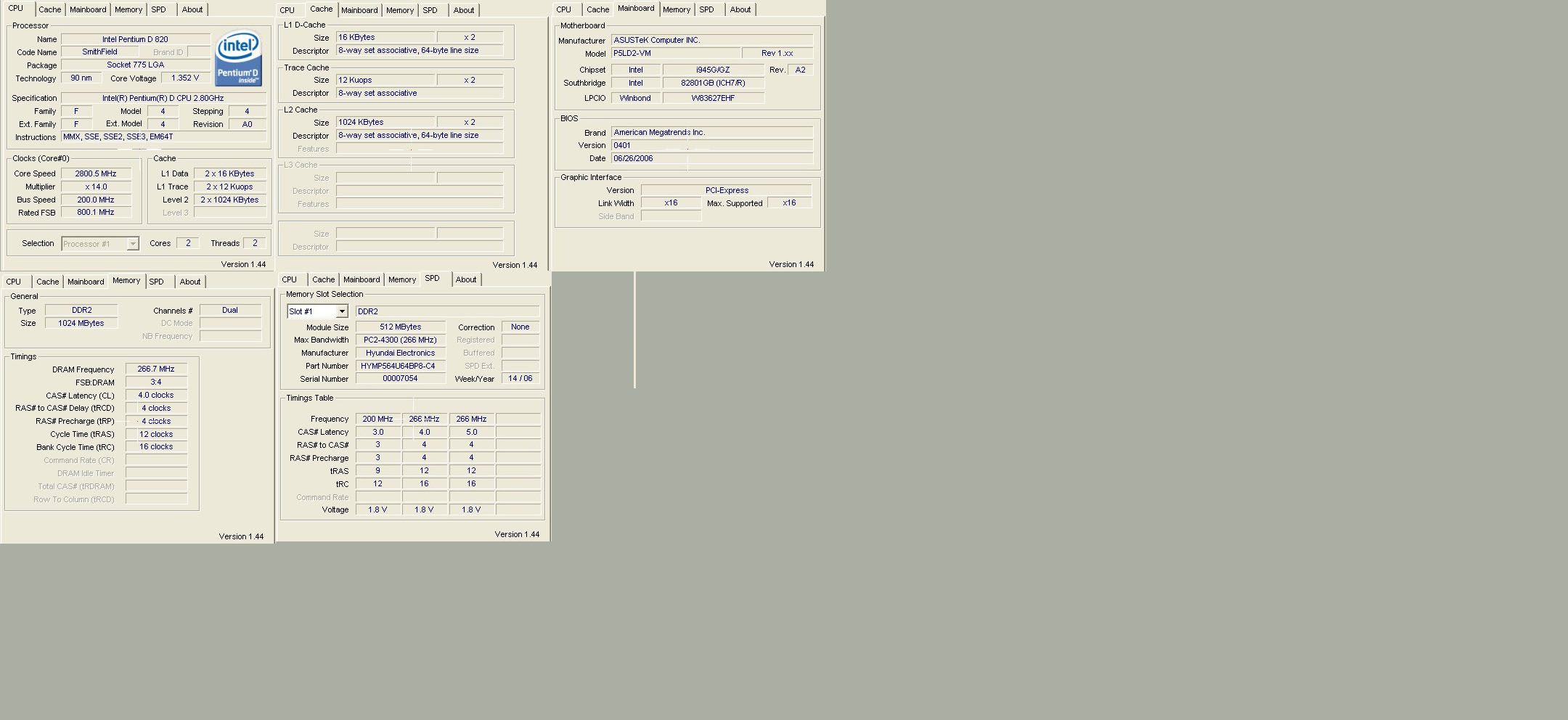Image resolution: width=1568 pixels, height=720 pixels.
Task: Click the Rated FSB value 800.1 MHz
Action: [x=96, y=213]
